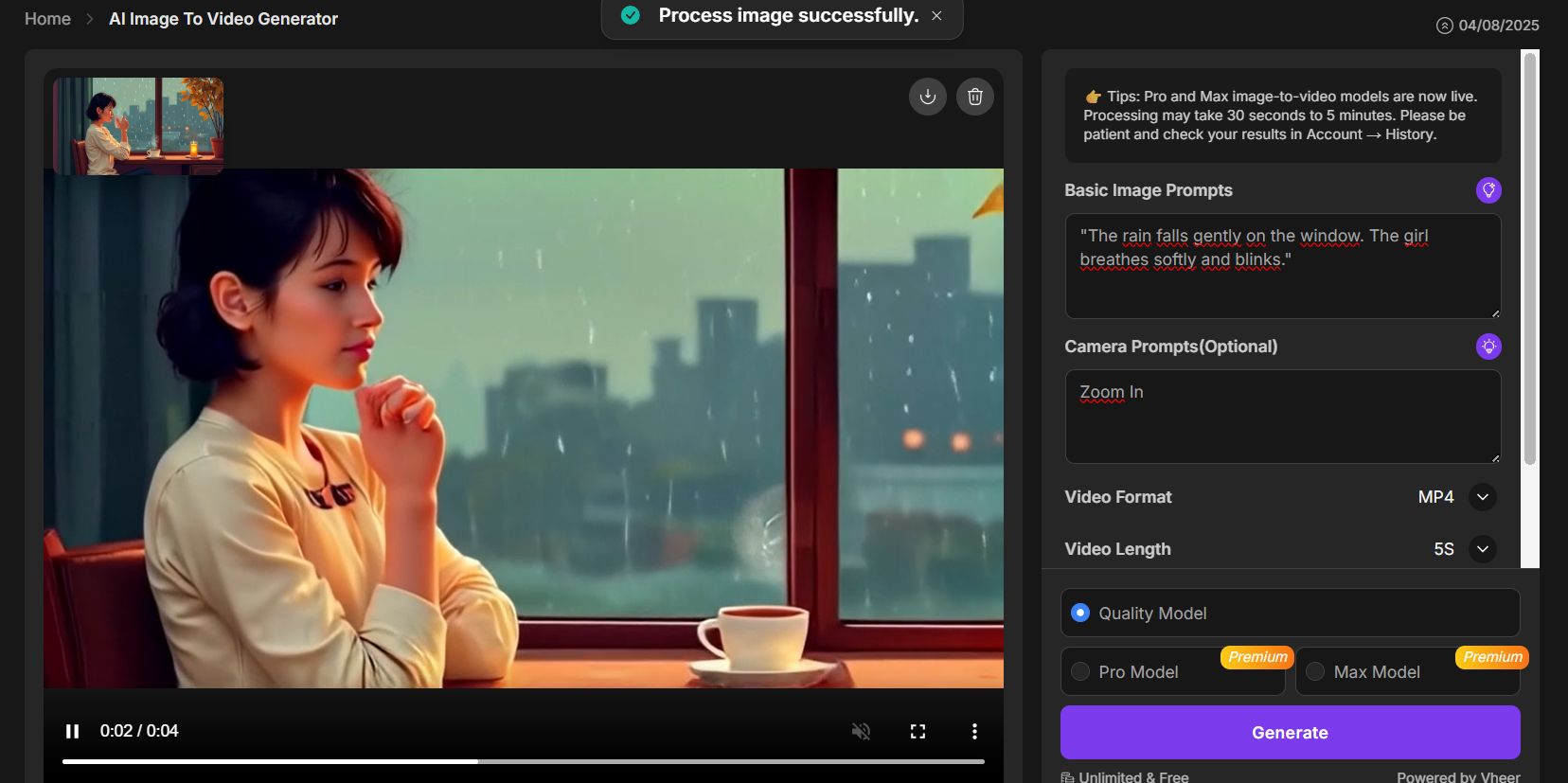Image resolution: width=1568 pixels, height=783 pixels.
Task: Select the uploaded image thumbnail
Action: click(138, 125)
